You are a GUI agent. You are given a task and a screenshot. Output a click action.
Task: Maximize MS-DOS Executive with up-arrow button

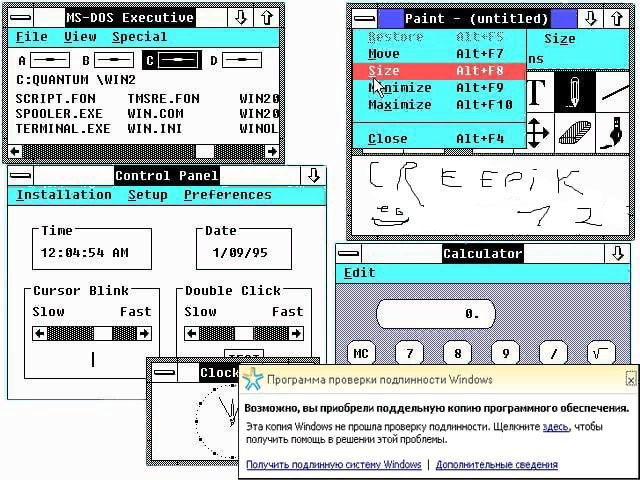coord(267,18)
